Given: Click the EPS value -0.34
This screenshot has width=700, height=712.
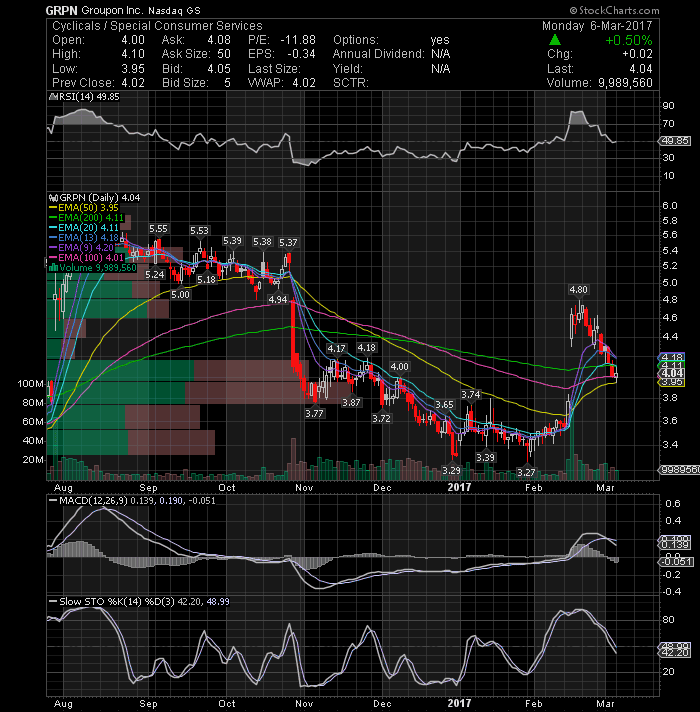Looking at the screenshot, I should (301, 54).
